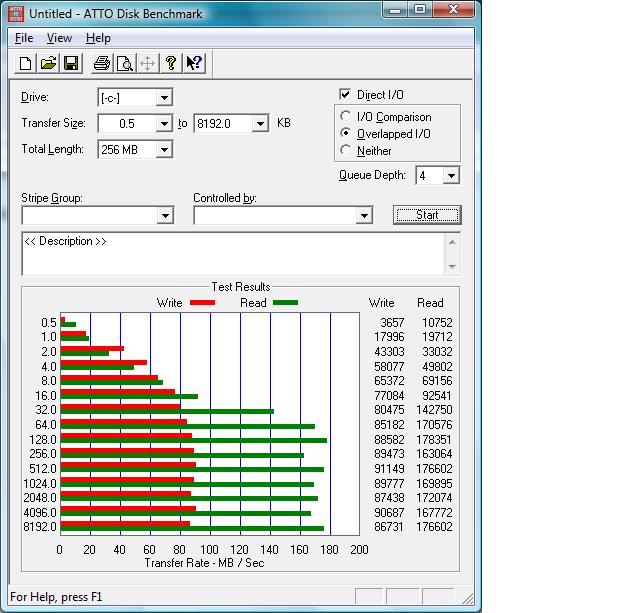
Task: Open the File menu
Action: 24,38
